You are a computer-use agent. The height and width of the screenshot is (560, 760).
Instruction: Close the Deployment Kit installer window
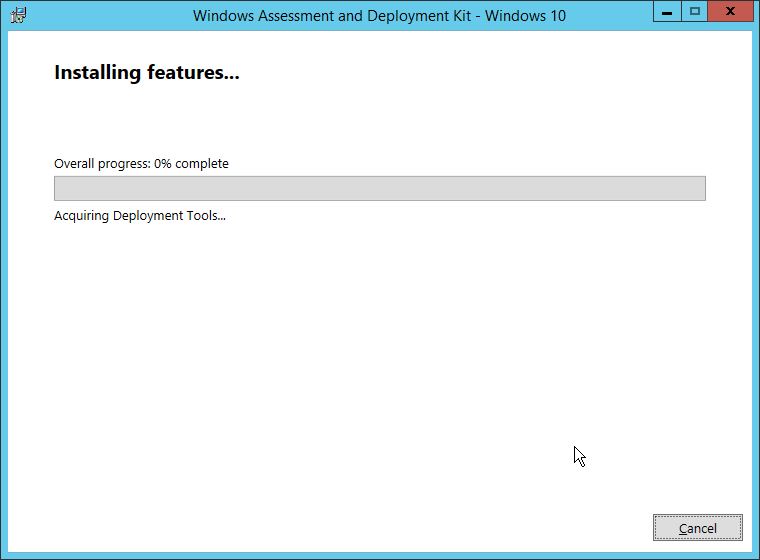730,12
